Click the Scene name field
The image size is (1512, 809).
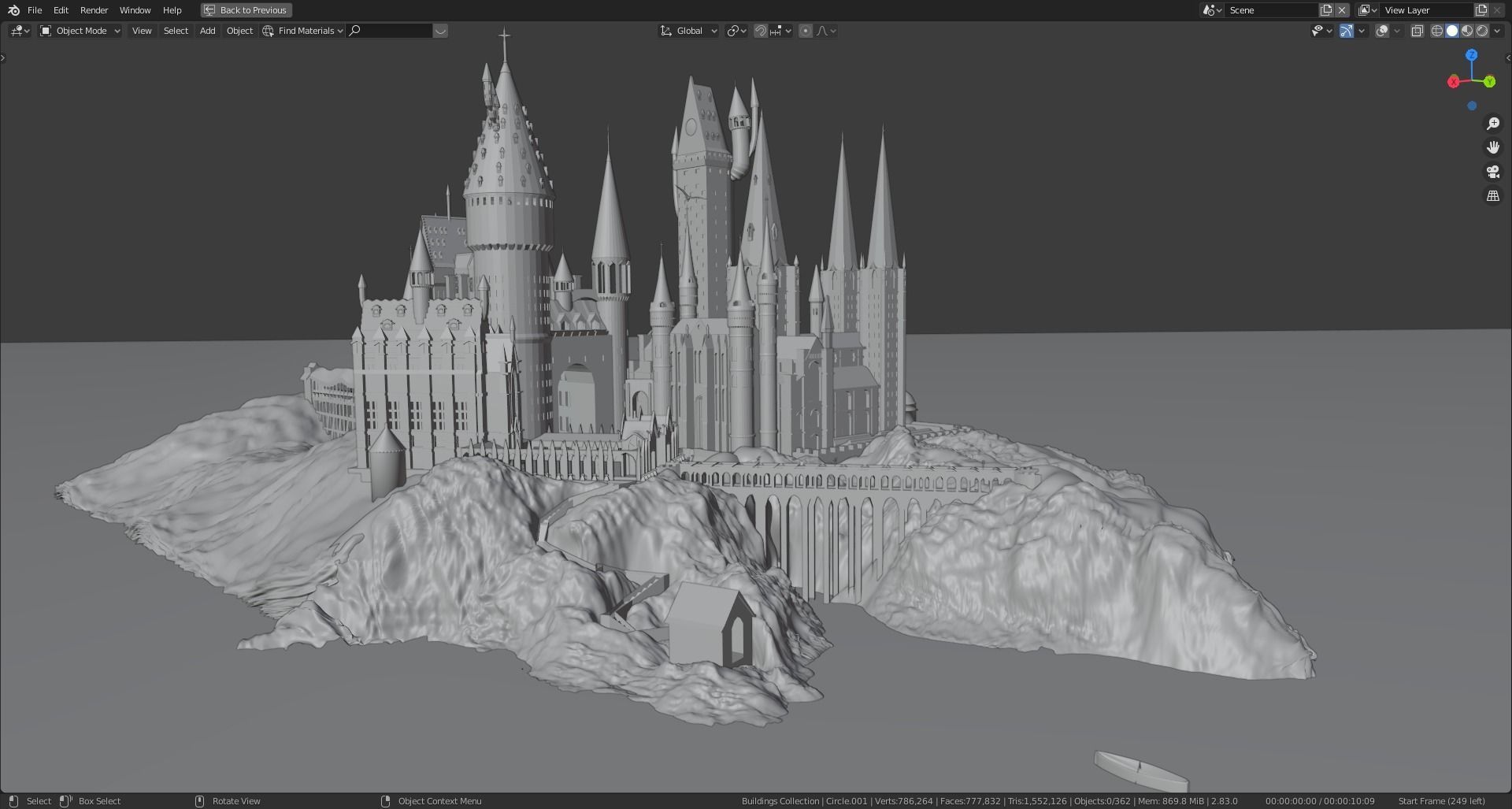(x=1271, y=10)
